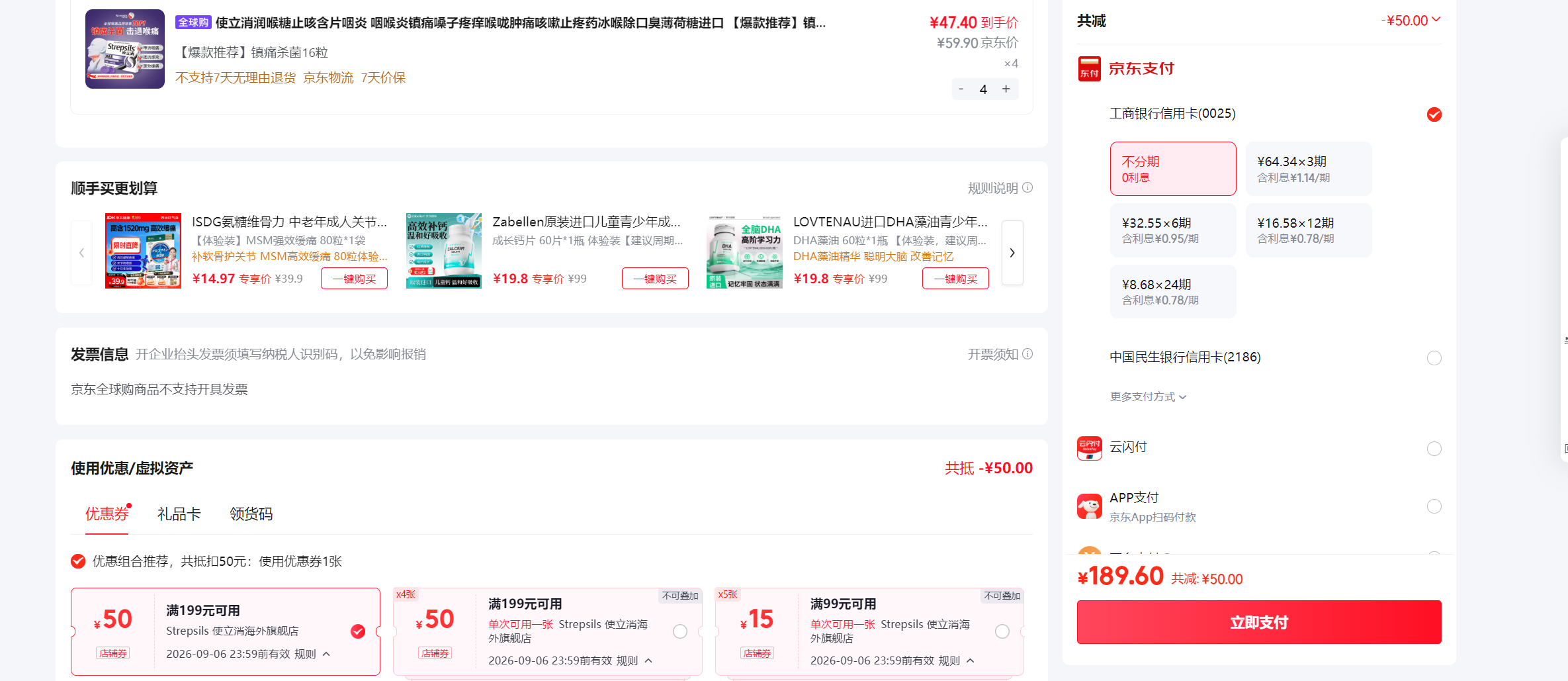Decrease Strepsils quantity with minus button
The width and height of the screenshot is (1568, 681).
[961, 89]
